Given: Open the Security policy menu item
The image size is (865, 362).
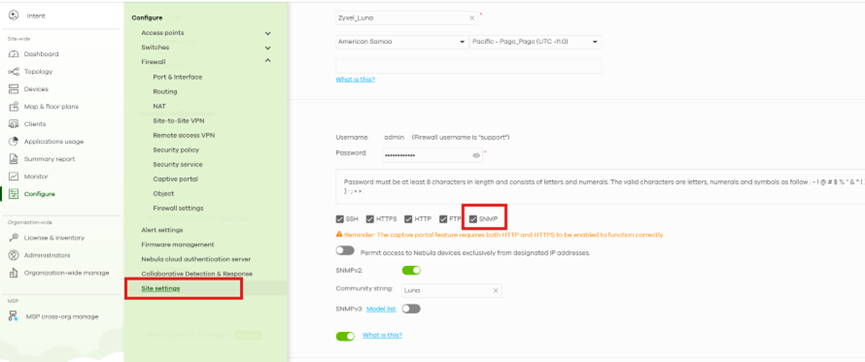Looking at the screenshot, I should point(176,150).
